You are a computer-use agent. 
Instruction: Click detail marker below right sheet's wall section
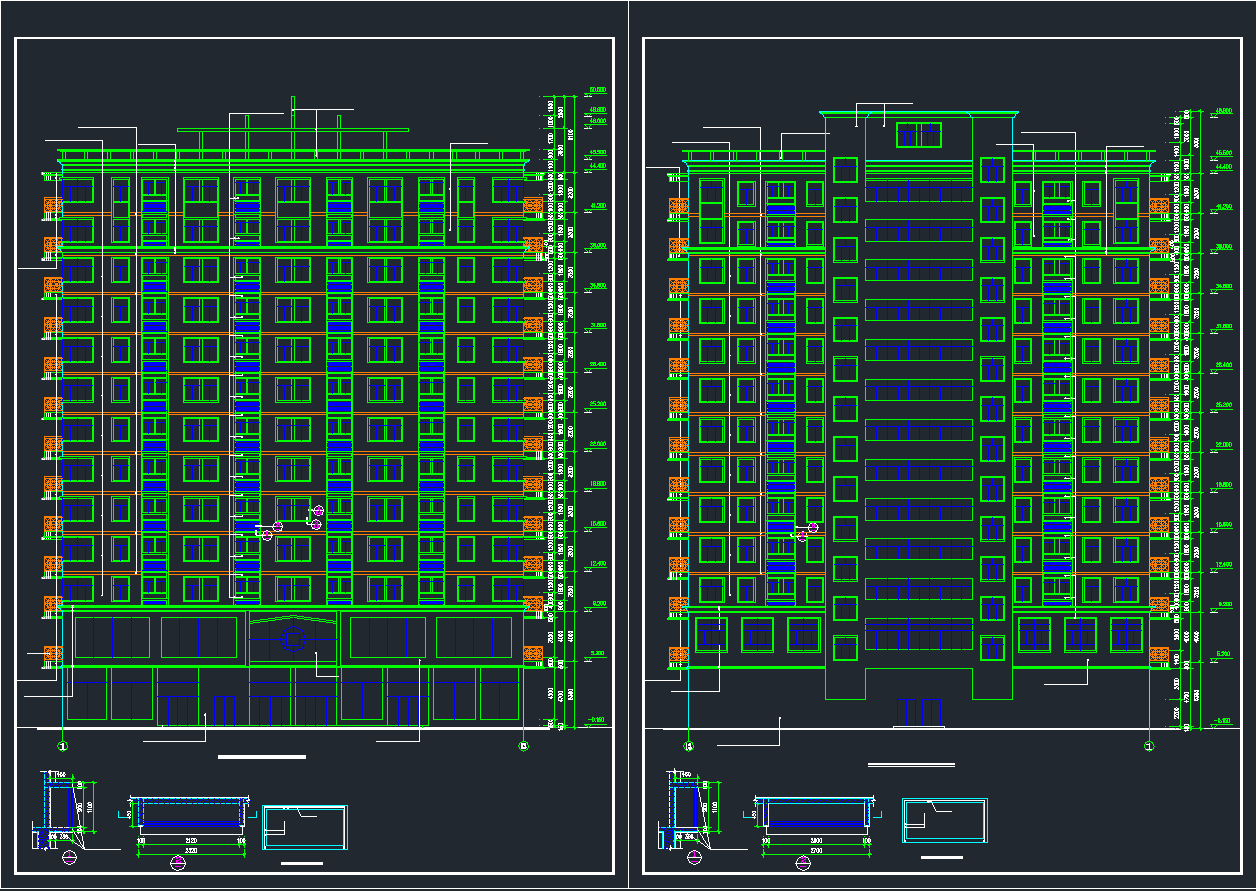(695, 857)
